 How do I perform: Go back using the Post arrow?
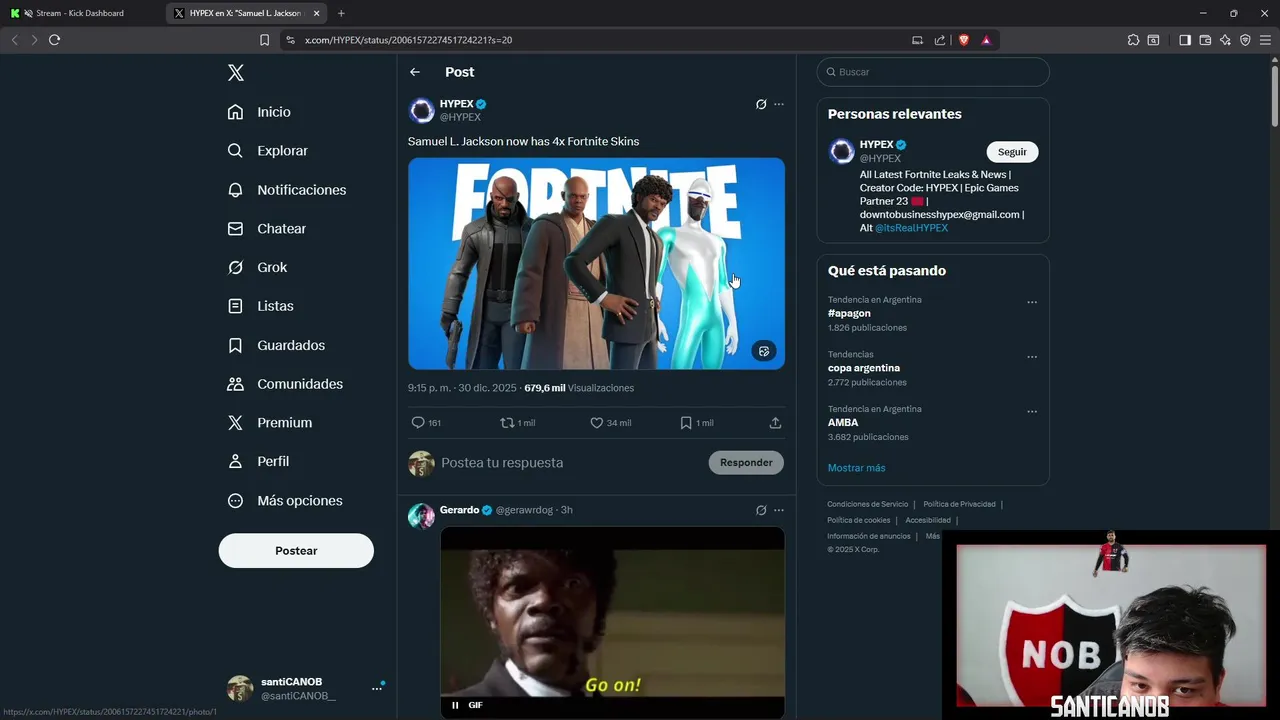pyautogui.click(x=415, y=72)
